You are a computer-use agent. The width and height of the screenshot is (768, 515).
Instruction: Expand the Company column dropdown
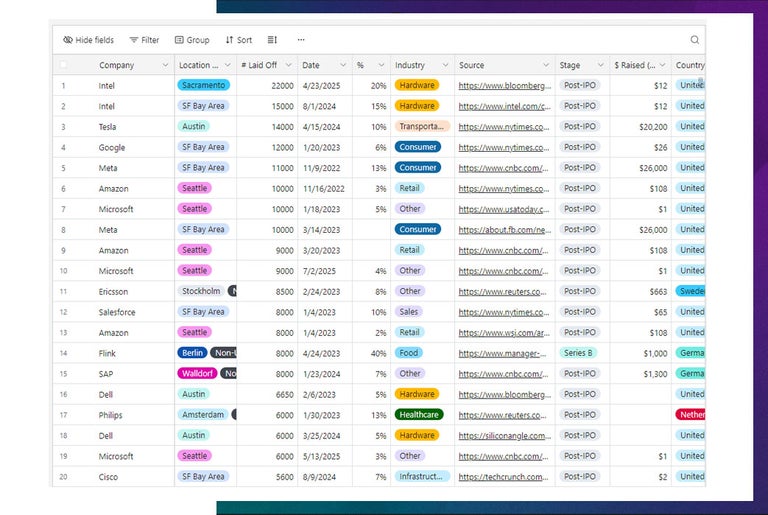point(165,65)
